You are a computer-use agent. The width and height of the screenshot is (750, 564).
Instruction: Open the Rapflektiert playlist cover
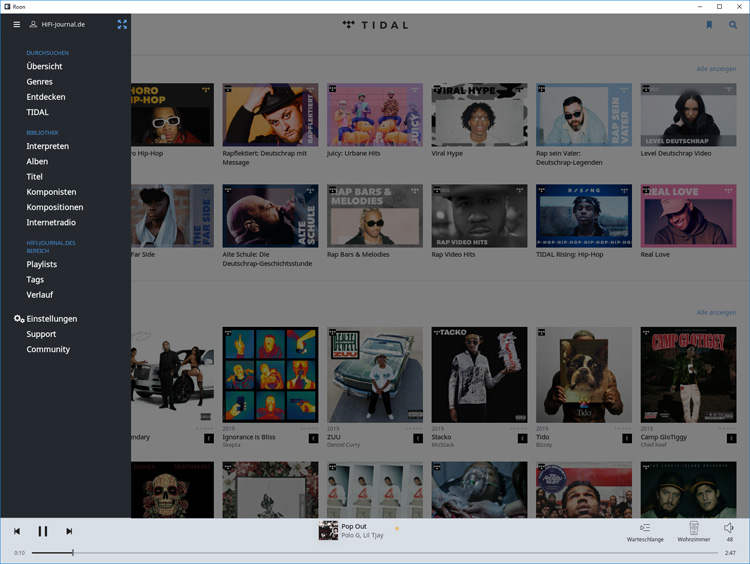pos(270,115)
